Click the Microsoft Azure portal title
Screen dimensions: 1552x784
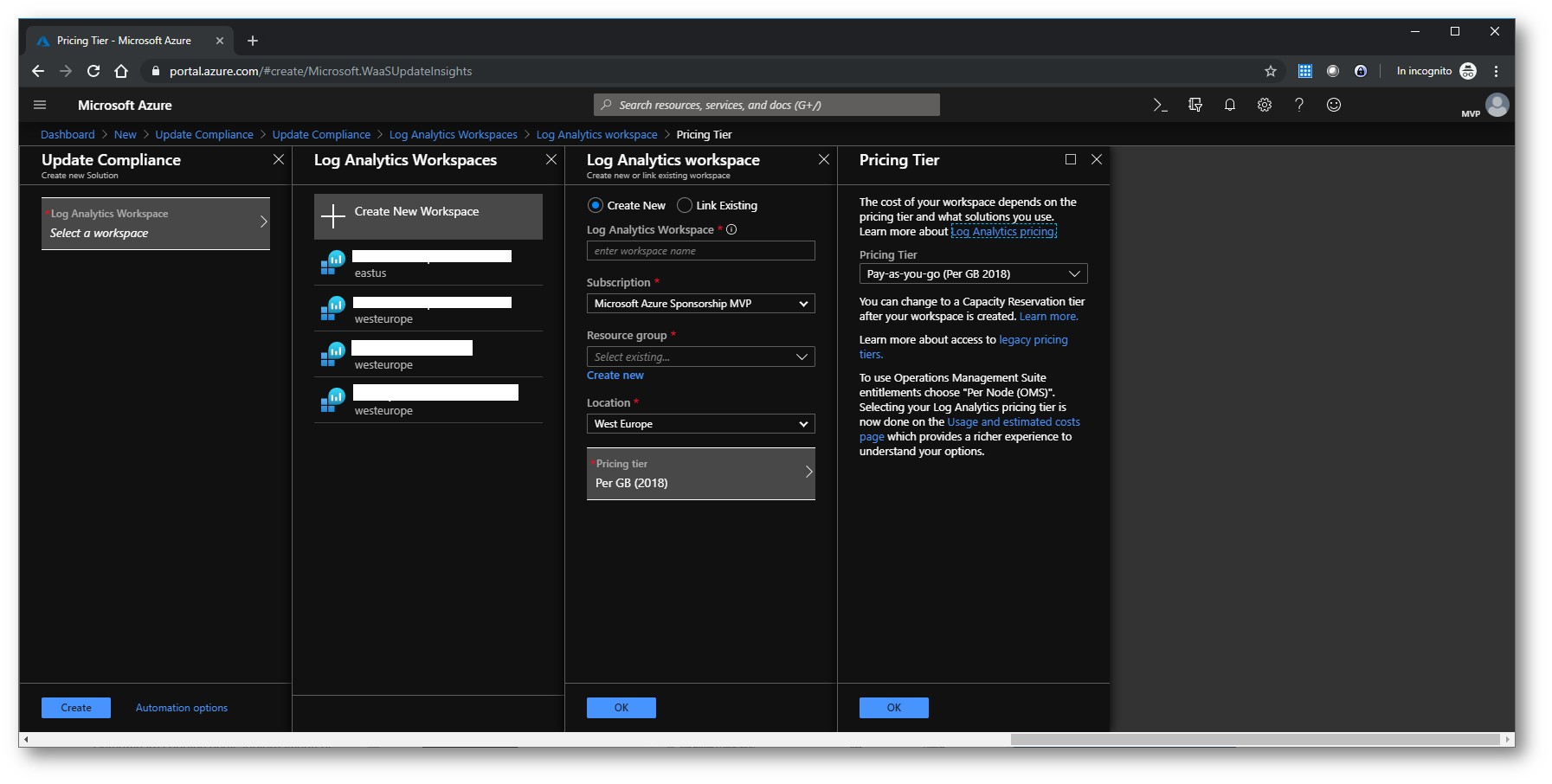[x=125, y=106]
